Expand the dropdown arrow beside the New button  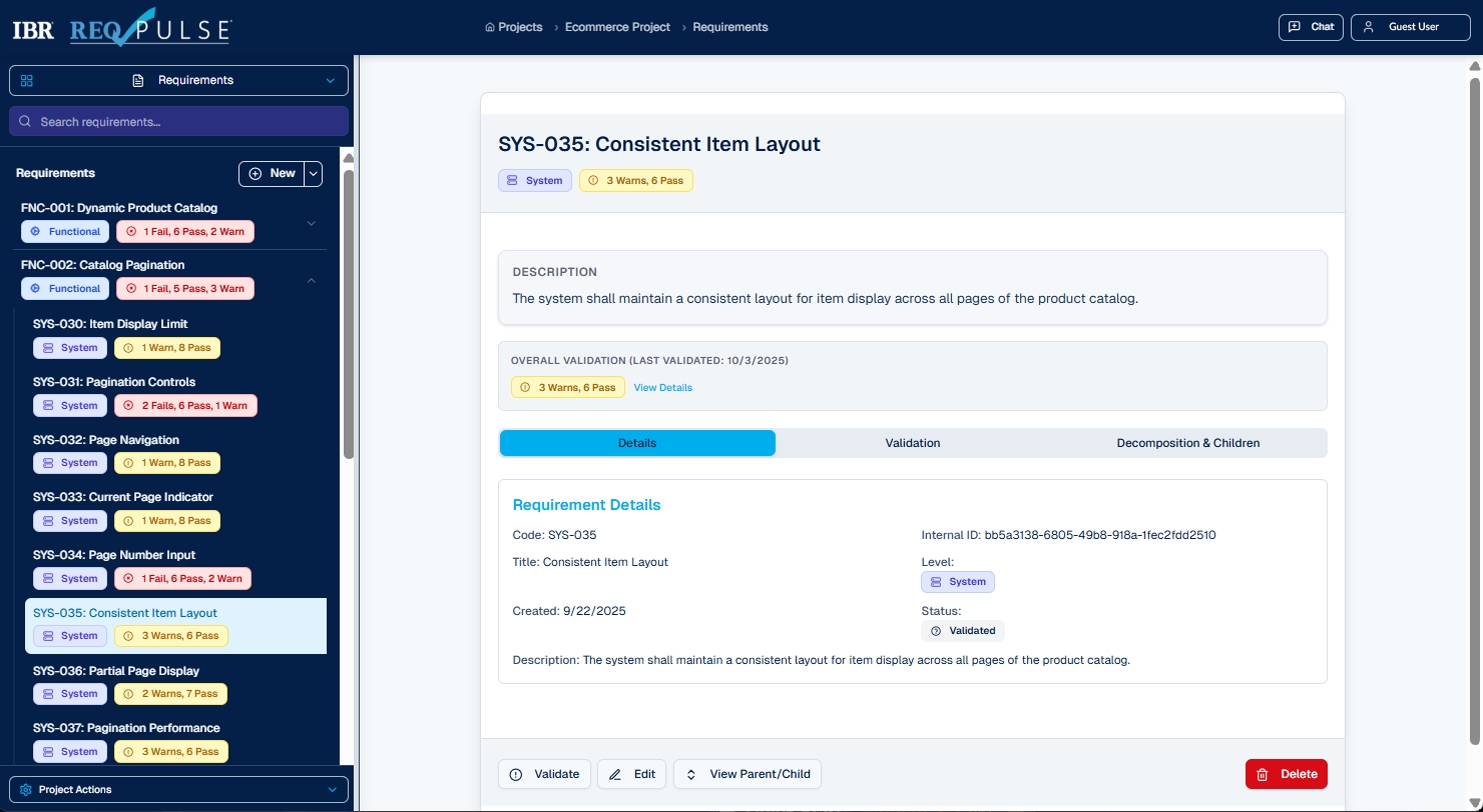pos(313,173)
